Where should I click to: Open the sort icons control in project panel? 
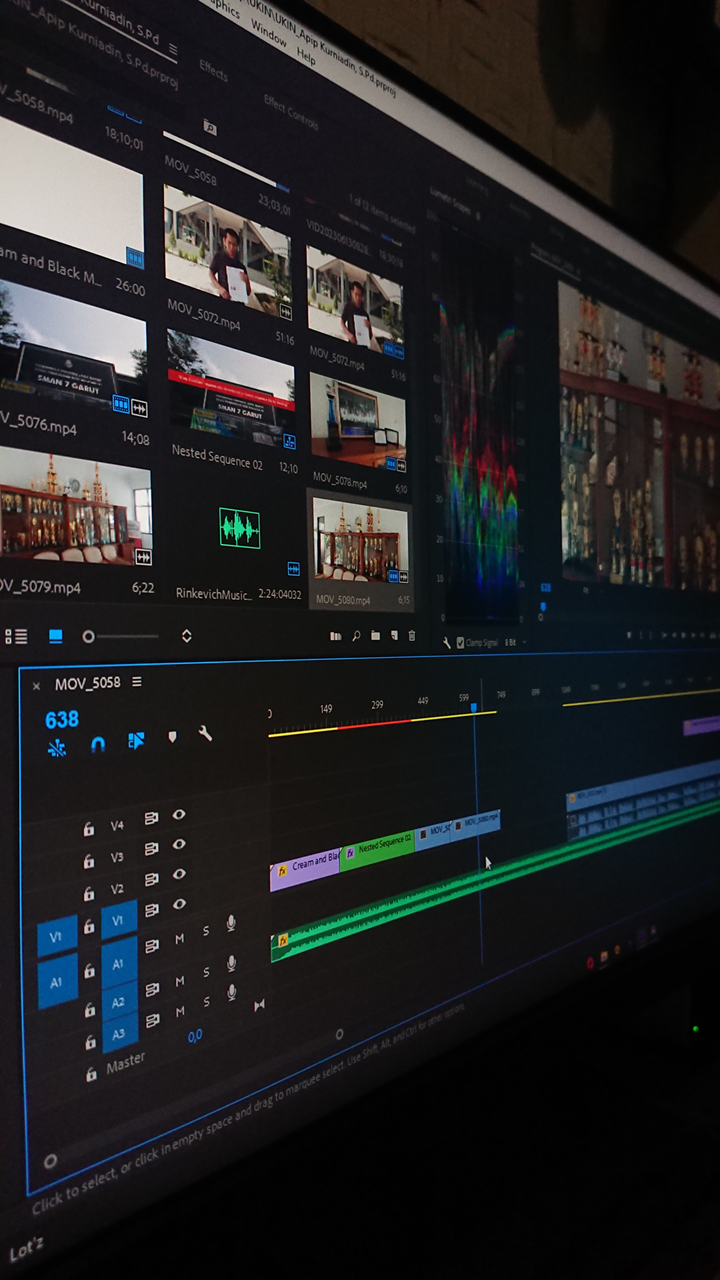point(186,636)
